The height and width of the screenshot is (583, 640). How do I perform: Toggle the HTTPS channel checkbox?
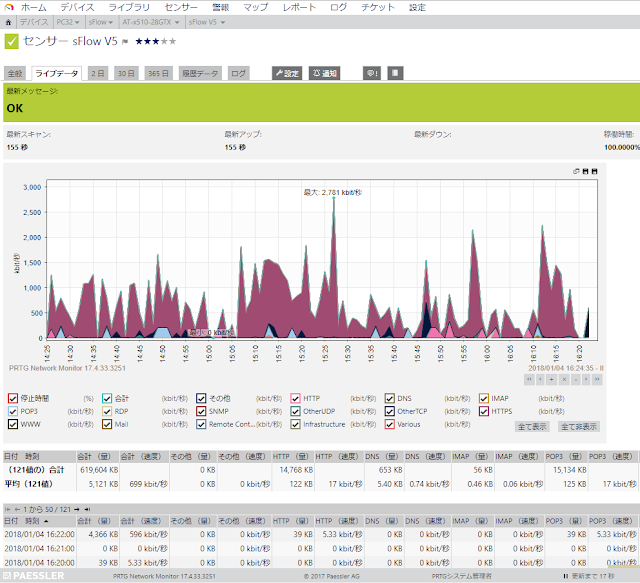(484, 411)
